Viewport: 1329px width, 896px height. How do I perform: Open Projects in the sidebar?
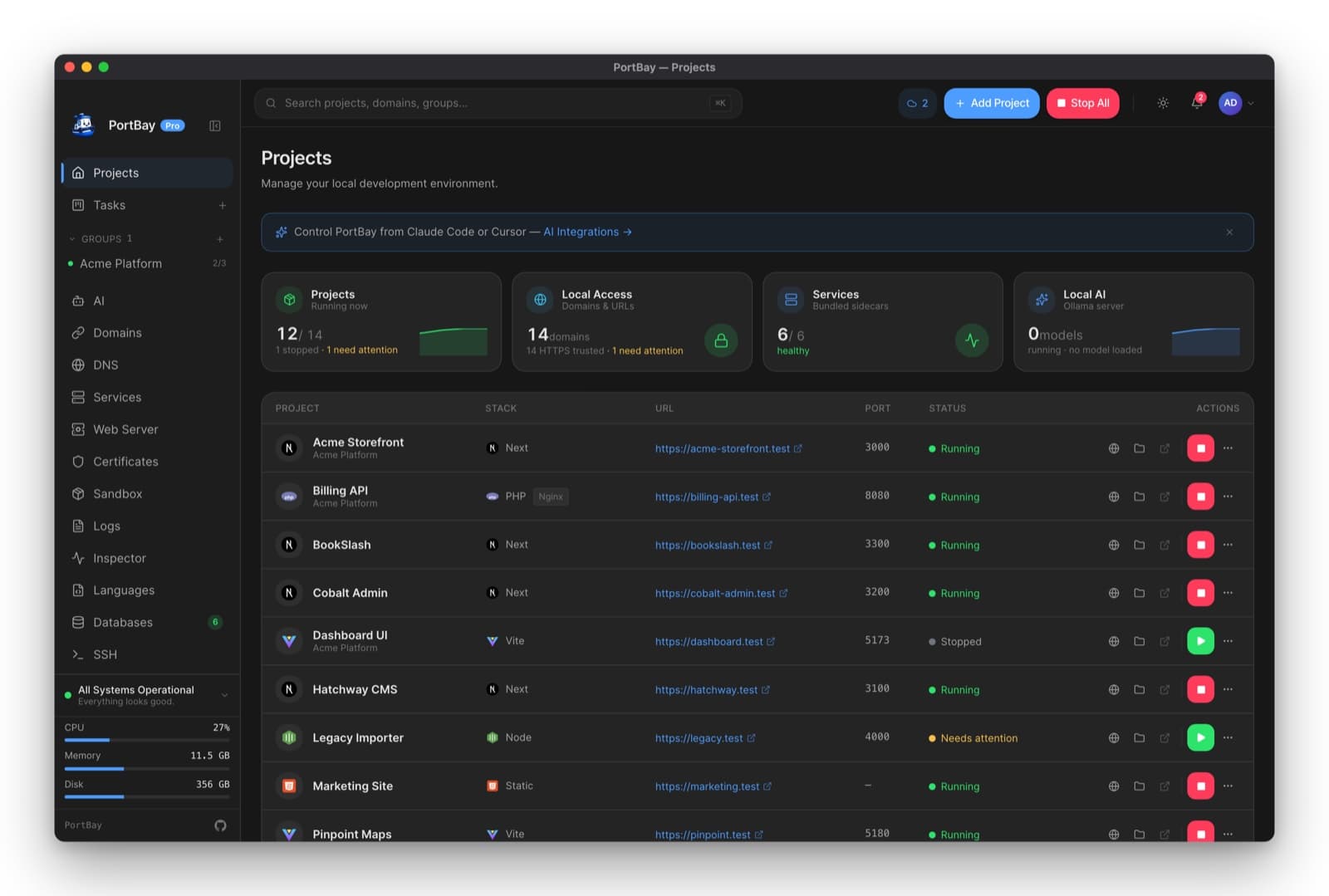pos(147,173)
